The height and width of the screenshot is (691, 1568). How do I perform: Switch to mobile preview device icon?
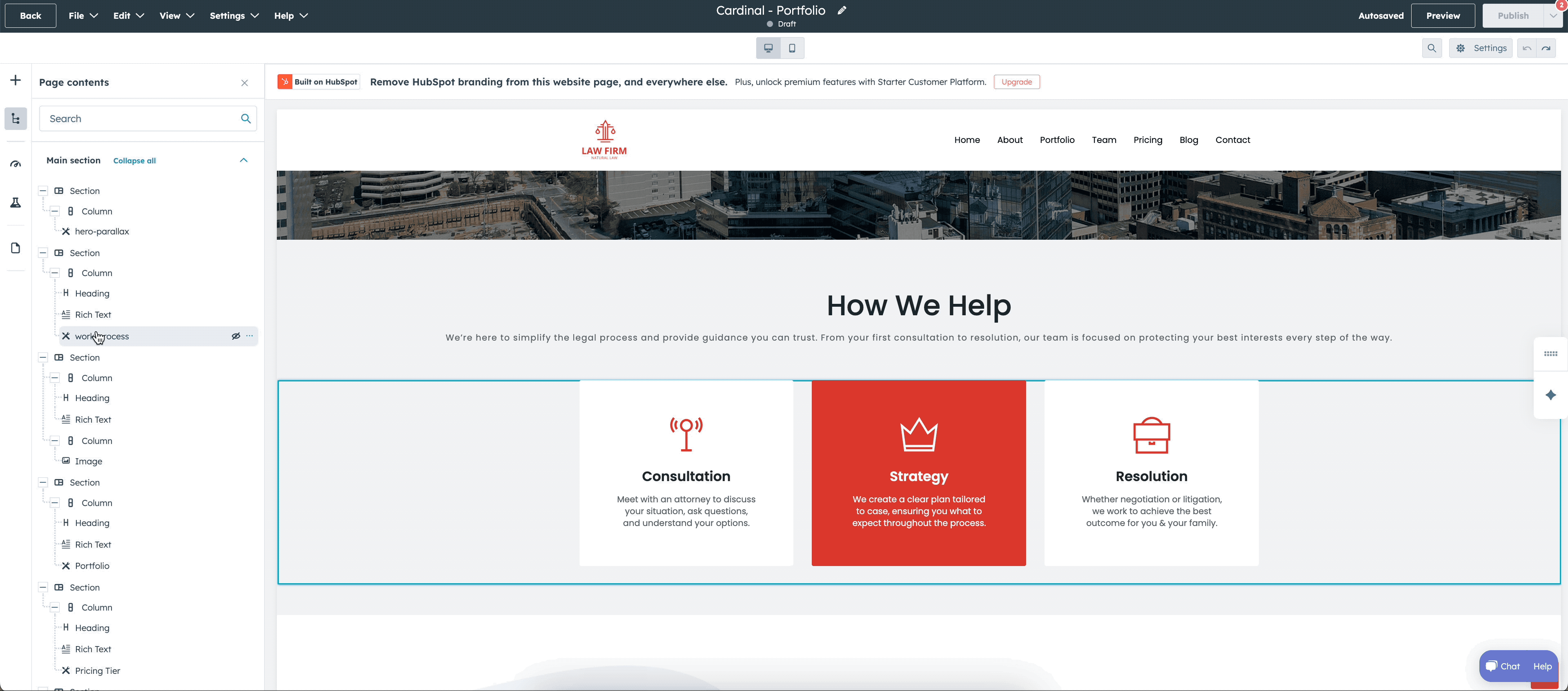(x=792, y=48)
